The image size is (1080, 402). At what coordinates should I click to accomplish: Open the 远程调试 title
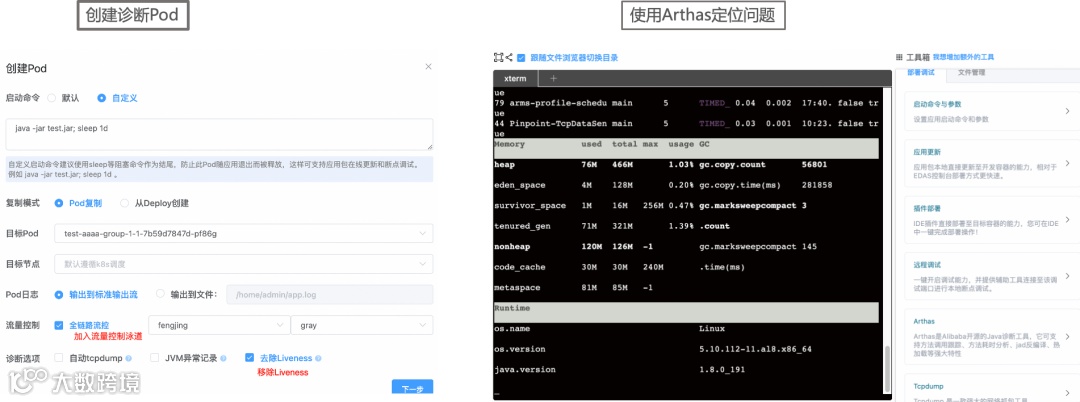coord(926,265)
